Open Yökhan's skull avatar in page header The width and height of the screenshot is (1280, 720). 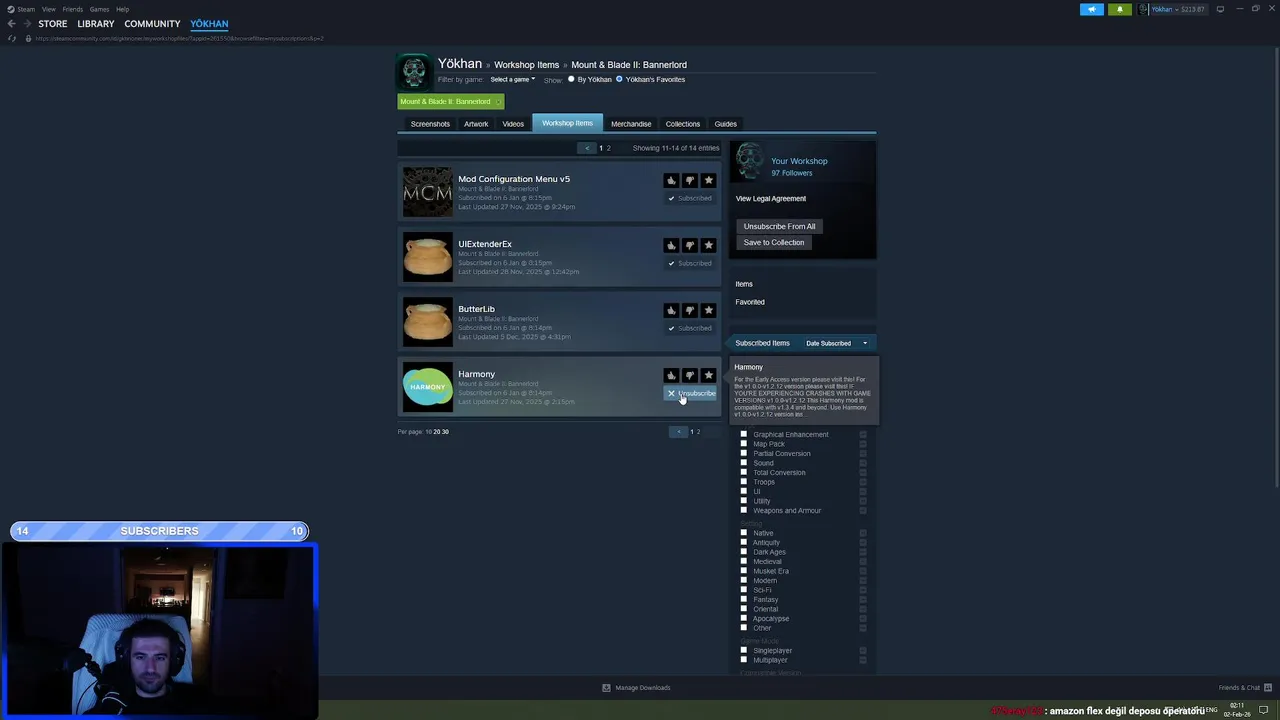414,72
